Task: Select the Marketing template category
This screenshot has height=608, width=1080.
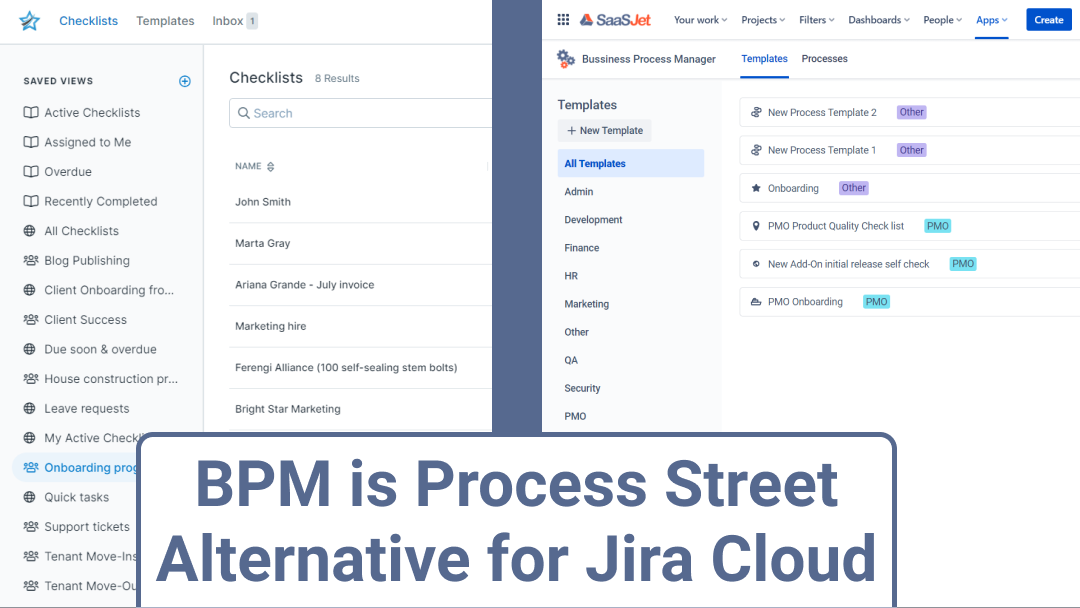Action: click(x=587, y=304)
